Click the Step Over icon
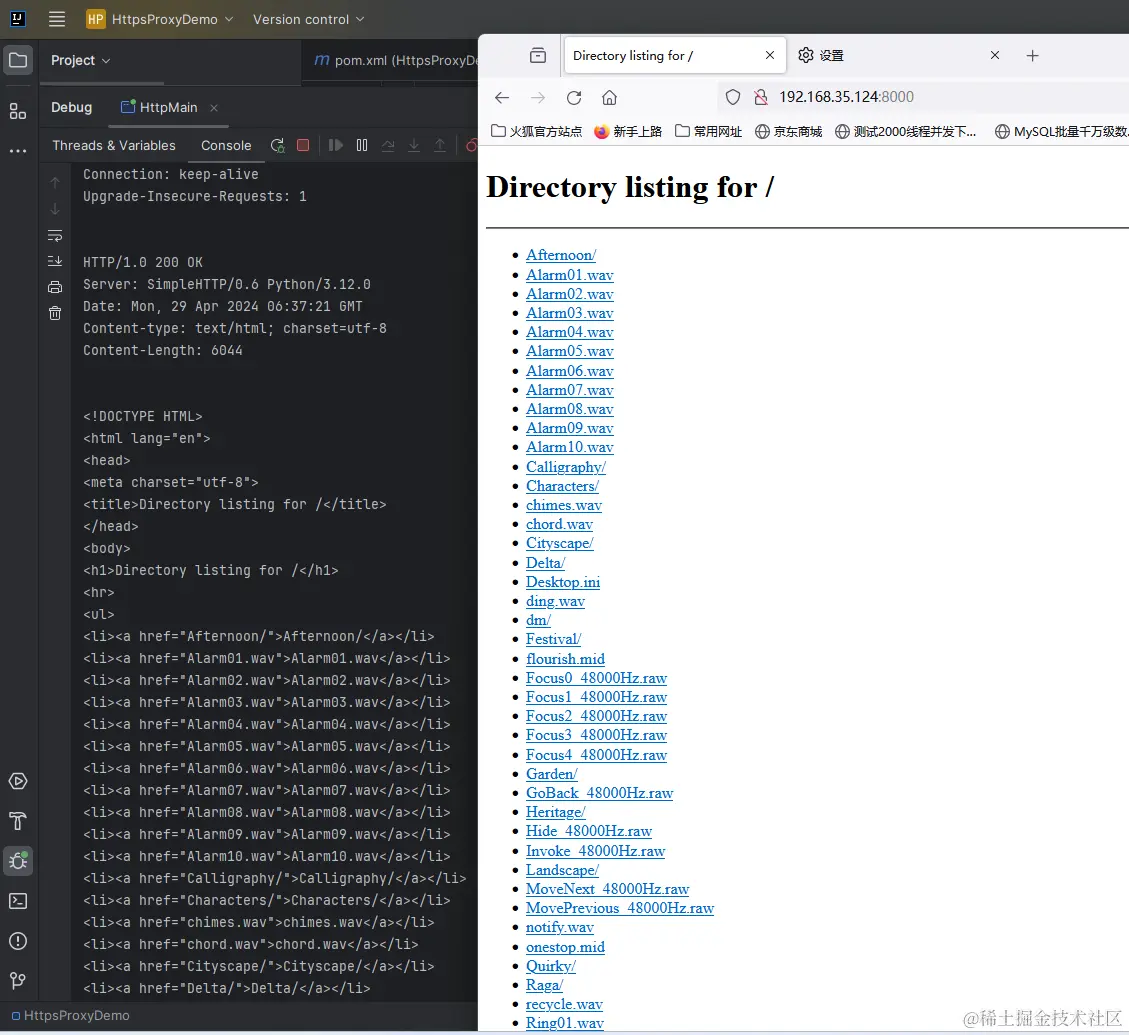This screenshot has height=1035, width=1129. [x=388, y=145]
